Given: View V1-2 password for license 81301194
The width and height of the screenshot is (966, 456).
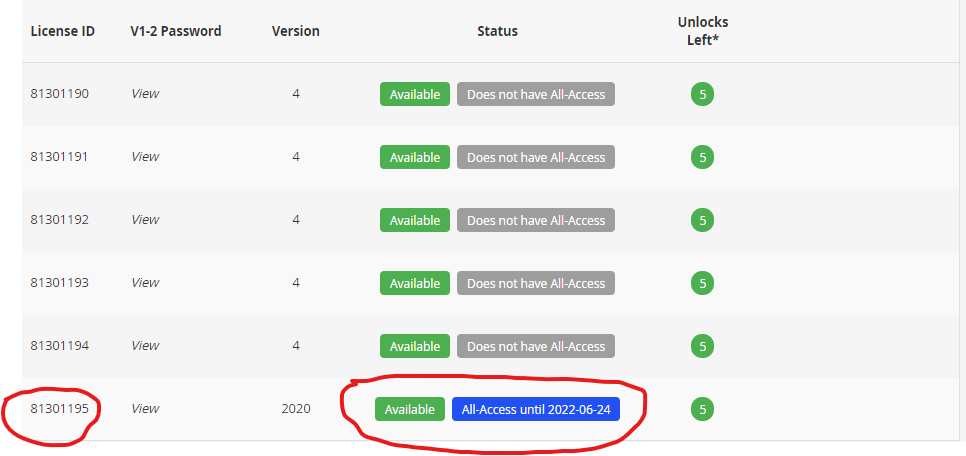Looking at the screenshot, I should pos(145,346).
